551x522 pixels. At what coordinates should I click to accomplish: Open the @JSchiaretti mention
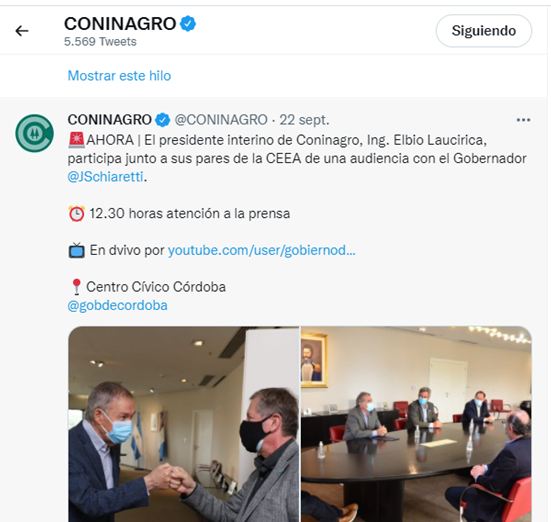click(105, 176)
